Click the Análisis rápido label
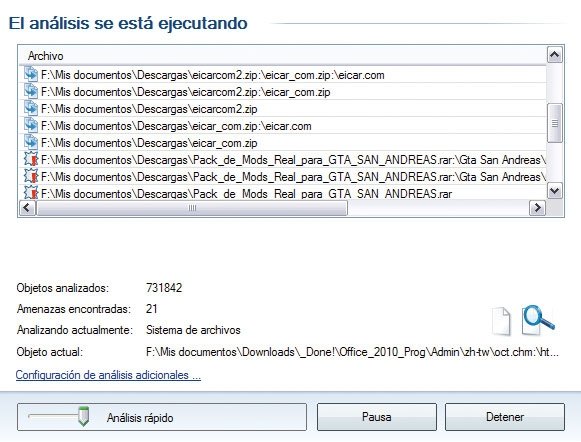 coord(140,418)
